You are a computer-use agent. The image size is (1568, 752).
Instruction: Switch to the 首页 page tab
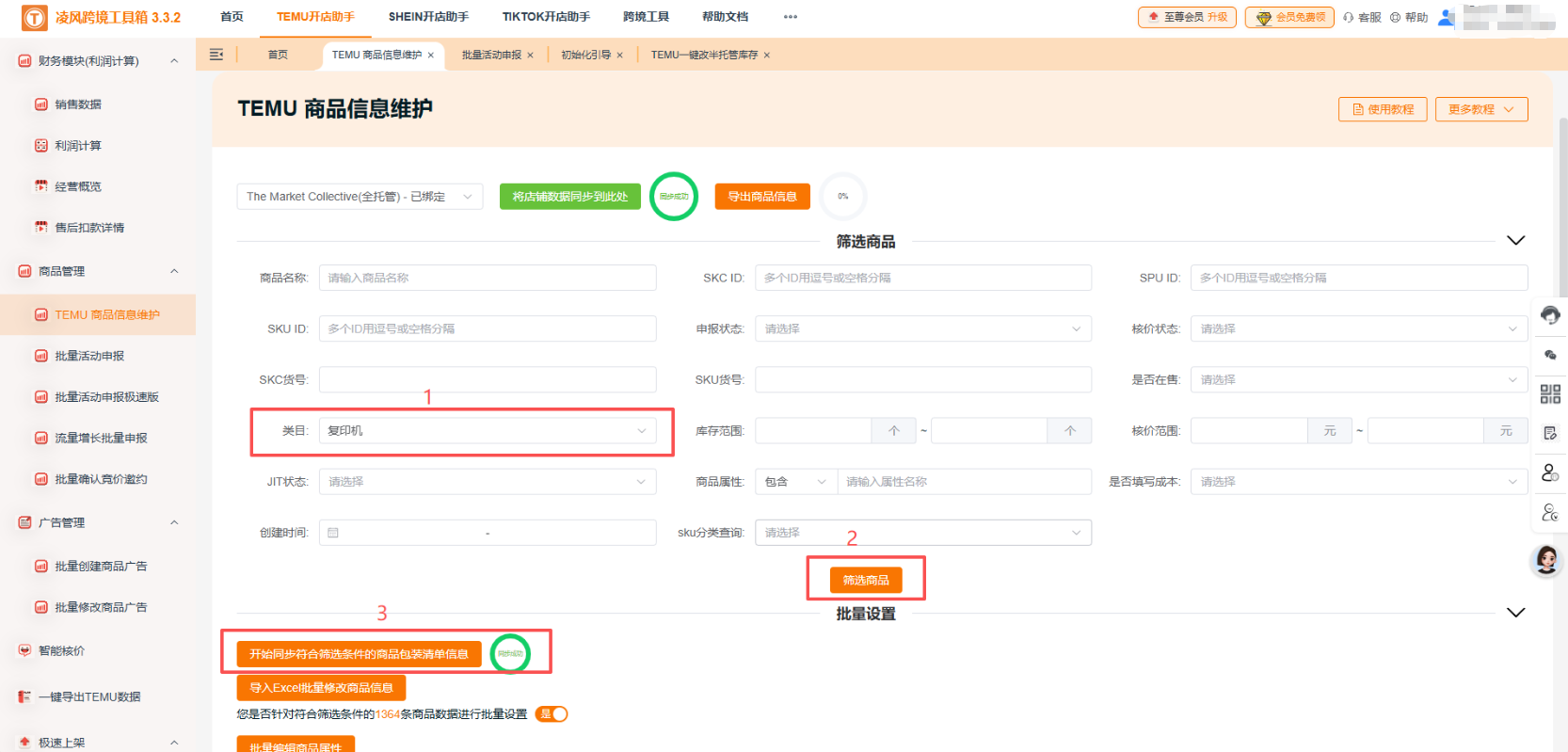pos(278,56)
